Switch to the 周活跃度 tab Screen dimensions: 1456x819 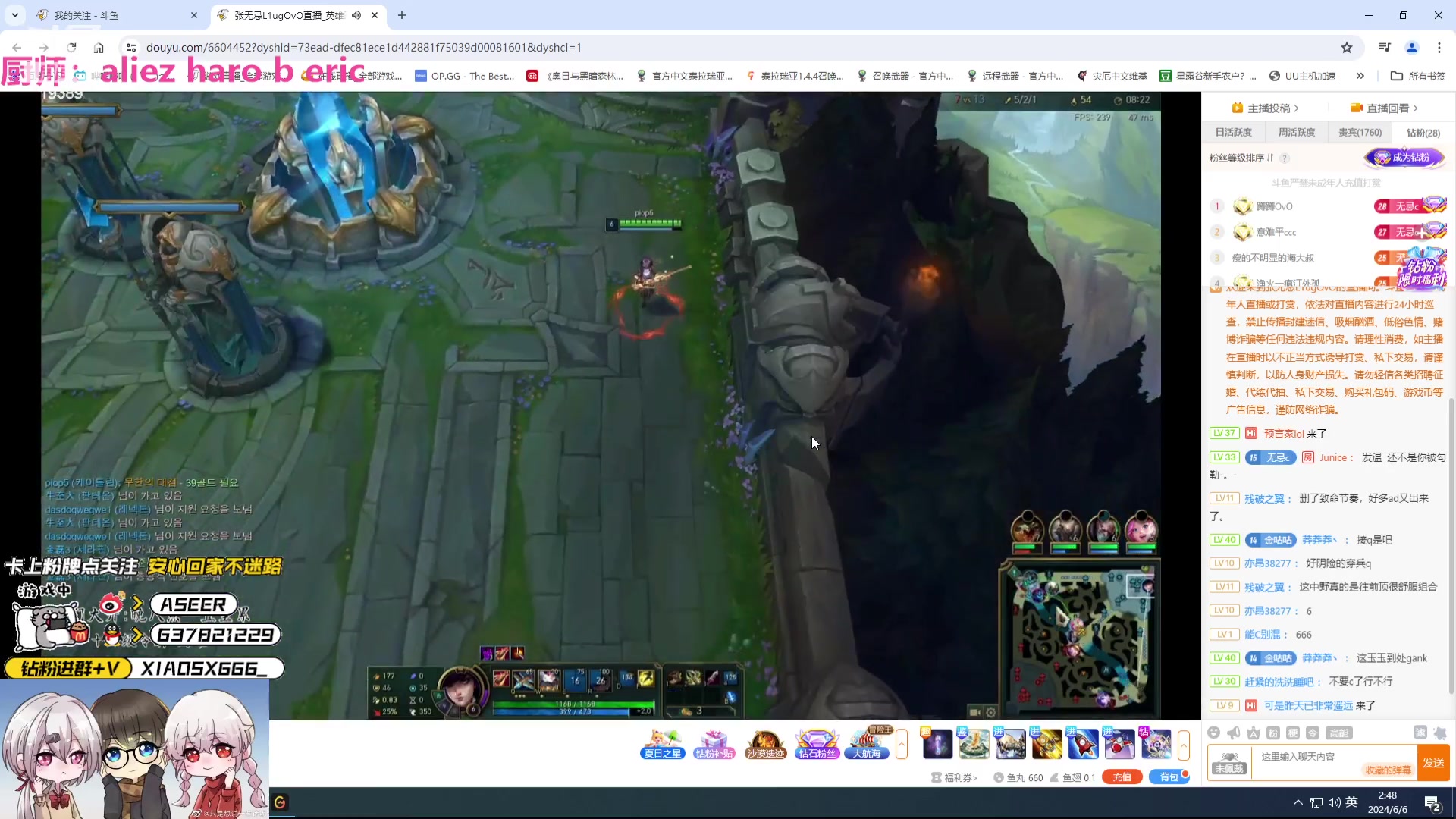pyautogui.click(x=1297, y=132)
